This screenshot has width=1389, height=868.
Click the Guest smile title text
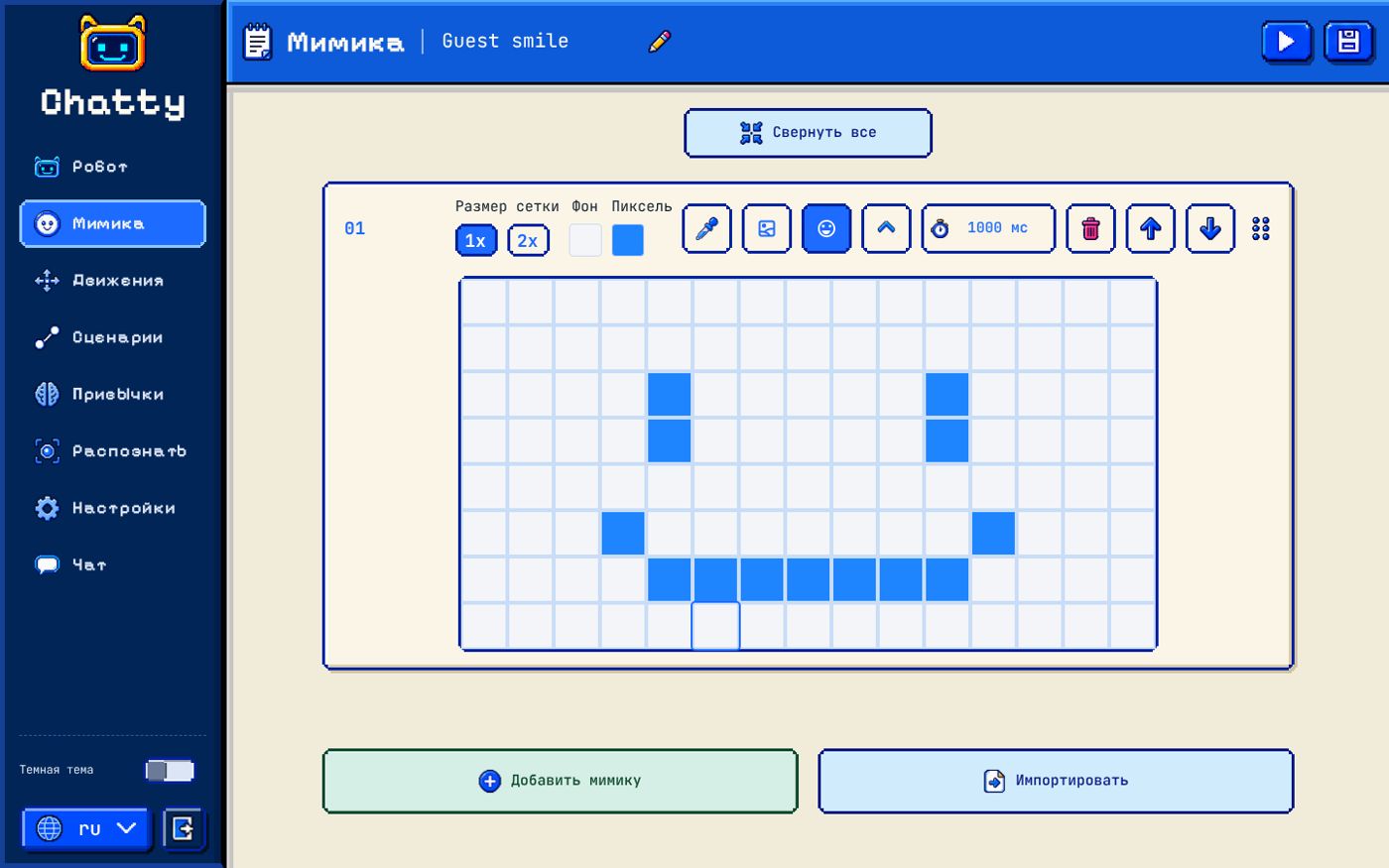(505, 41)
